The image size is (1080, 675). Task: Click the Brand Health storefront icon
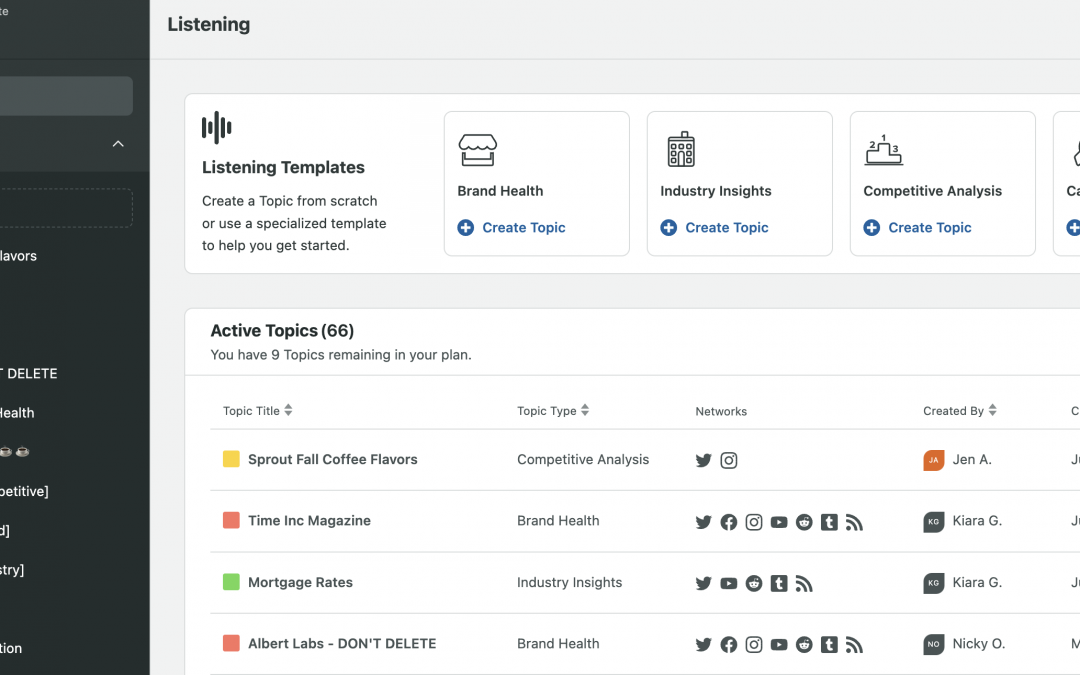477,149
